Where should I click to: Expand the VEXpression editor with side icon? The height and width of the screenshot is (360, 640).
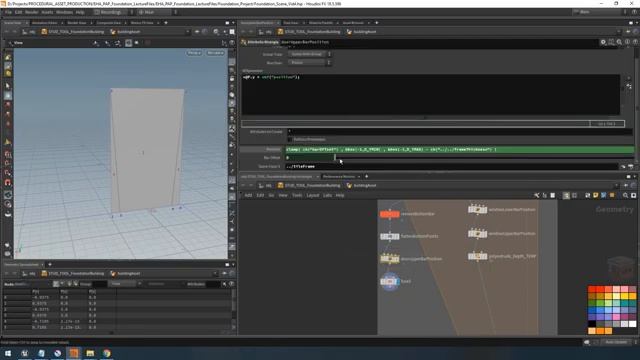(629, 87)
